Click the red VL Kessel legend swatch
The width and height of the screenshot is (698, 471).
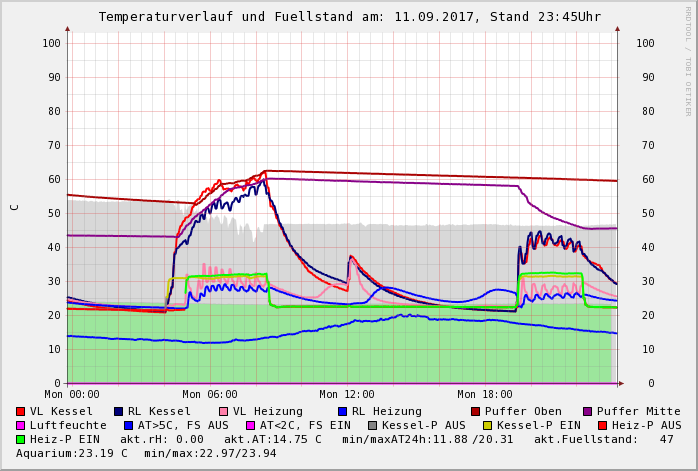21,411
